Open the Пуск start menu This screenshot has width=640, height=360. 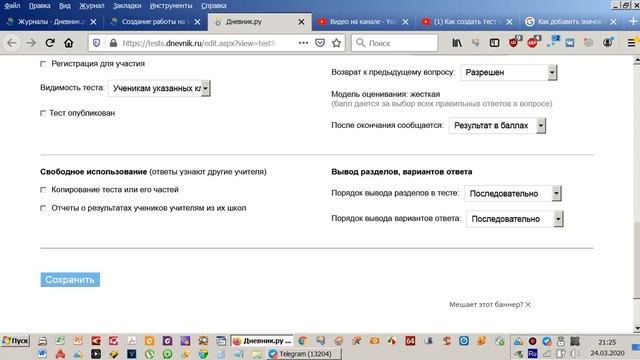click(16, 341)
